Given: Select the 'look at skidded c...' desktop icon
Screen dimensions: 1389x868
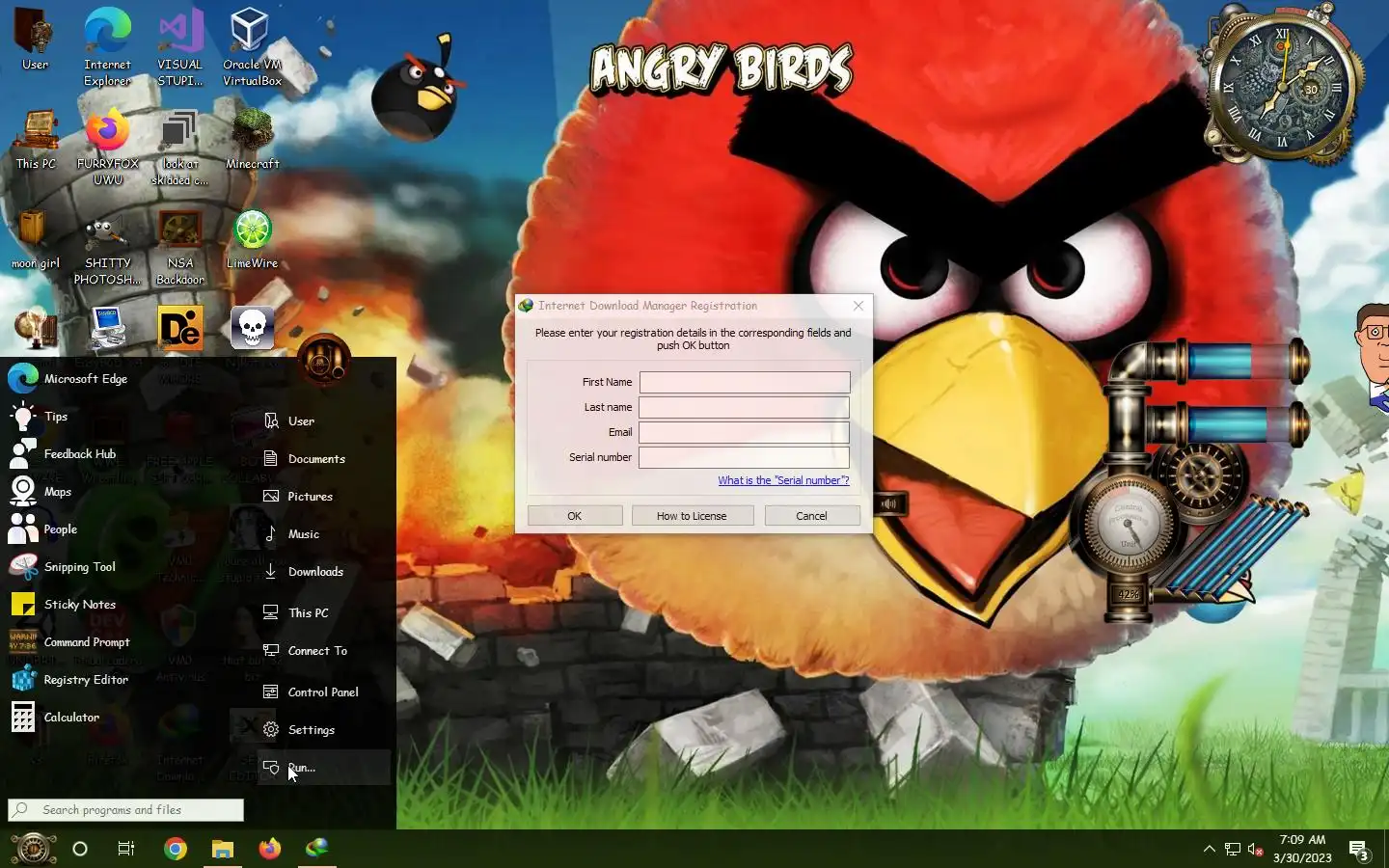Looking at the screenshot, I should 179,148.
